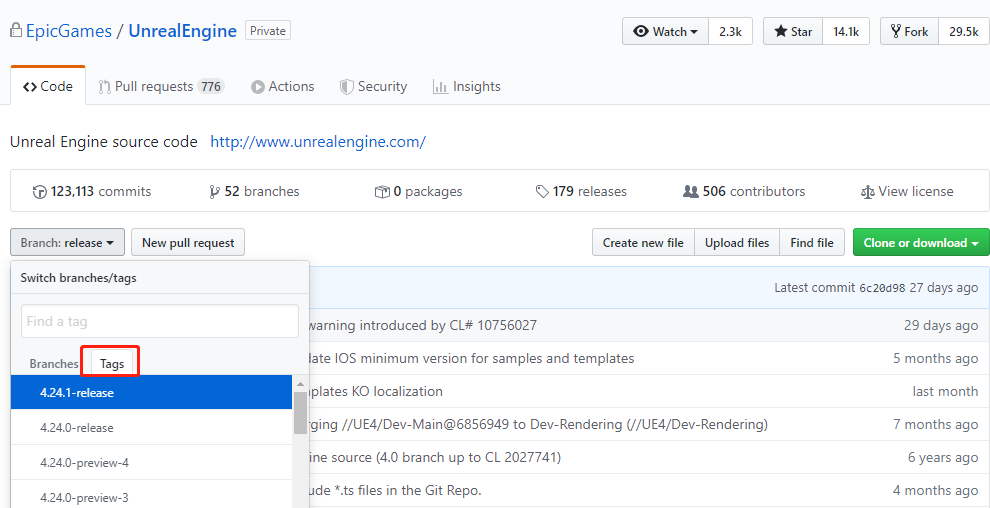This screenshot has height=508, width=990.
Task: Click the commits clock icon
Action: pyautogui.click(x=39, y=192)
